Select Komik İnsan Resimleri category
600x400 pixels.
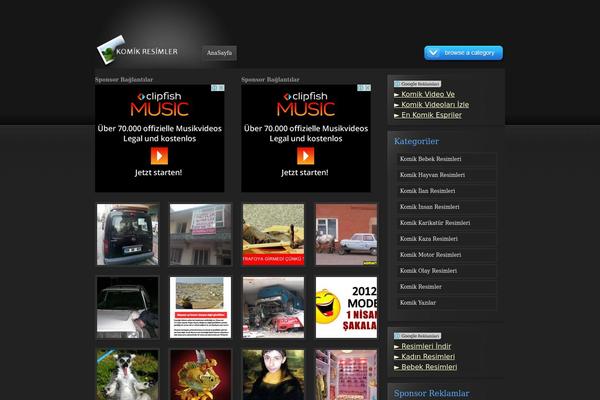coord(446,207)
